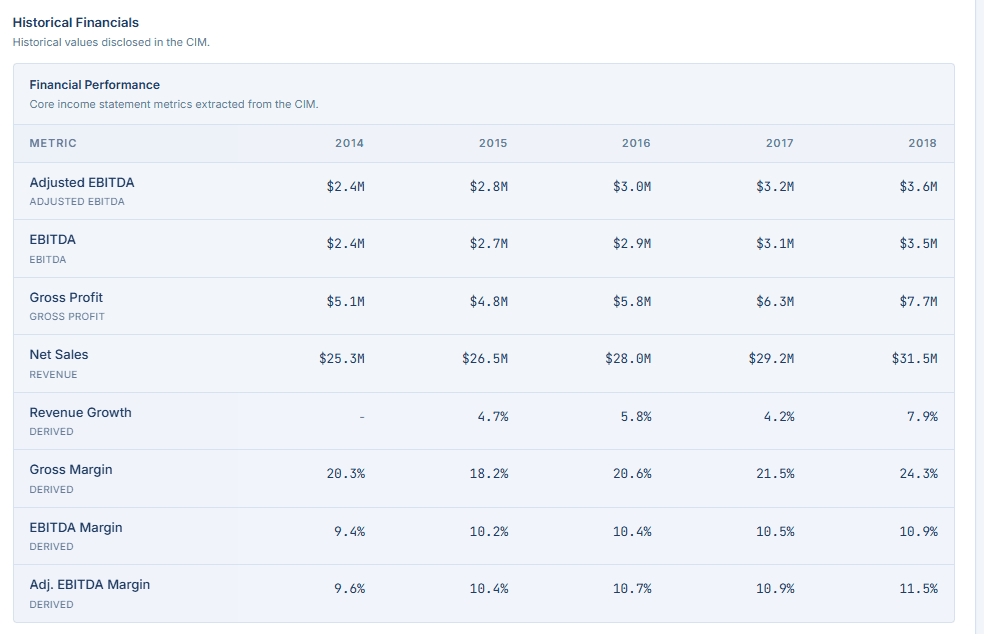The image size is (984, 634).
Task: Select the EBITDA Margin row label
Action: tap(76, 527)
